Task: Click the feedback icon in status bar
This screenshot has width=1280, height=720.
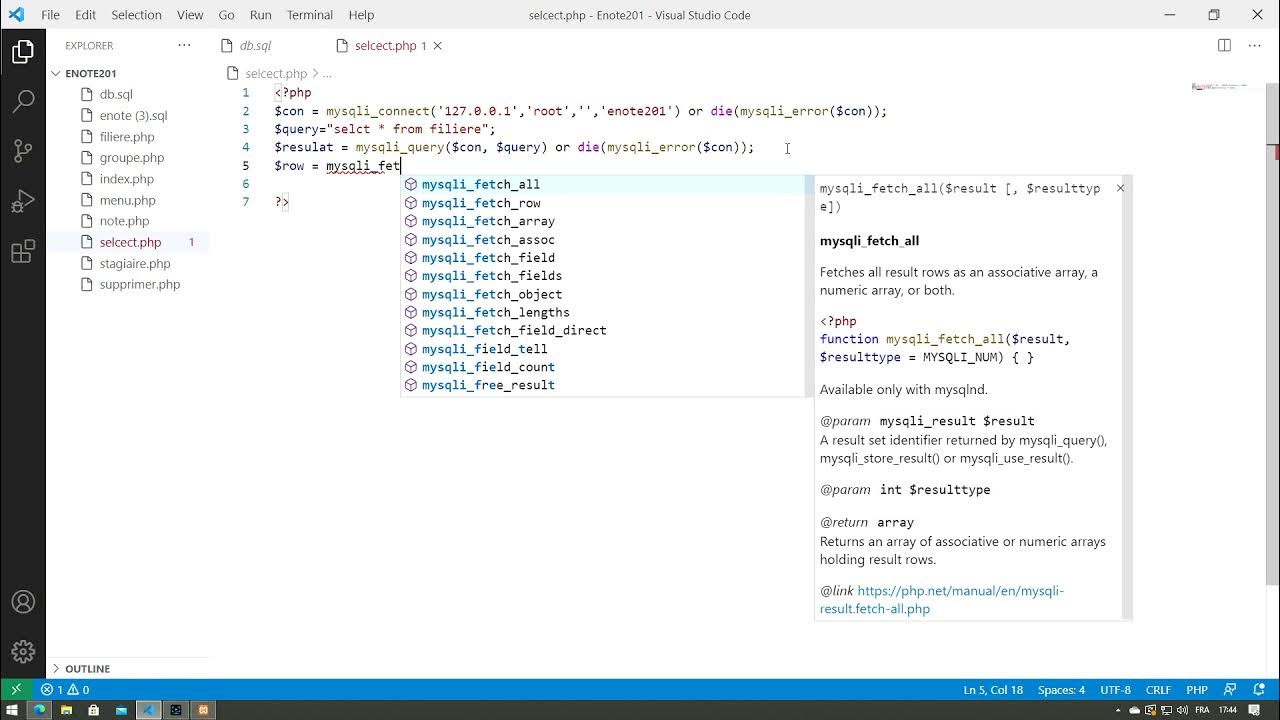Action: 1229,689
